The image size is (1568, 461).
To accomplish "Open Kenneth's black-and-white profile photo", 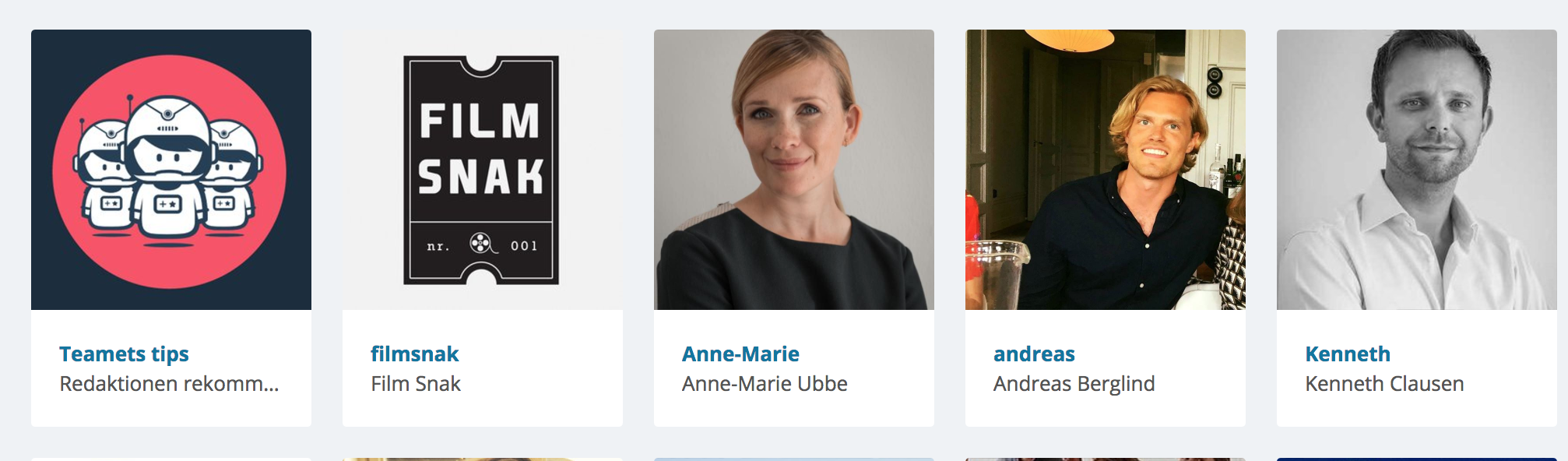I will (1417, 170).
